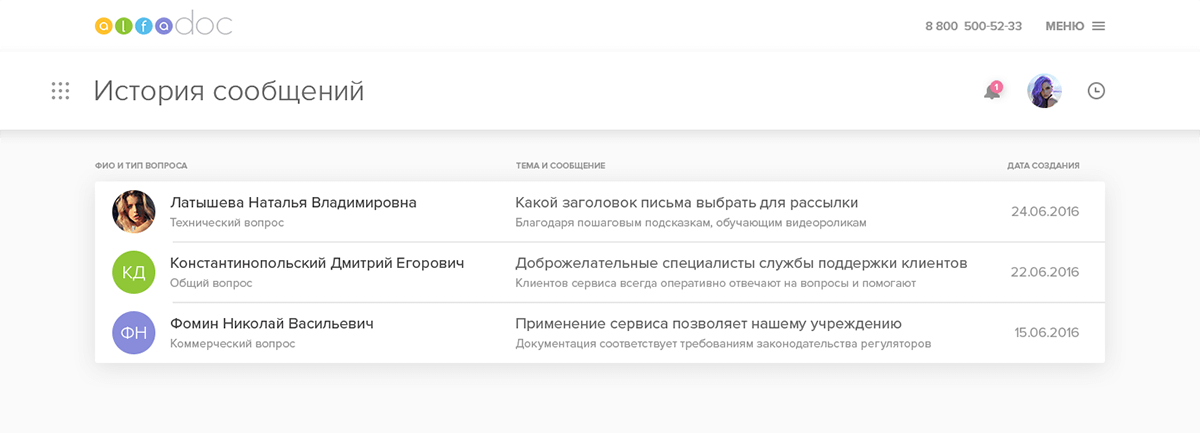Click the purple ФН avatar circle
This screenshot has height=433, width=1200.
click(134, 332)
